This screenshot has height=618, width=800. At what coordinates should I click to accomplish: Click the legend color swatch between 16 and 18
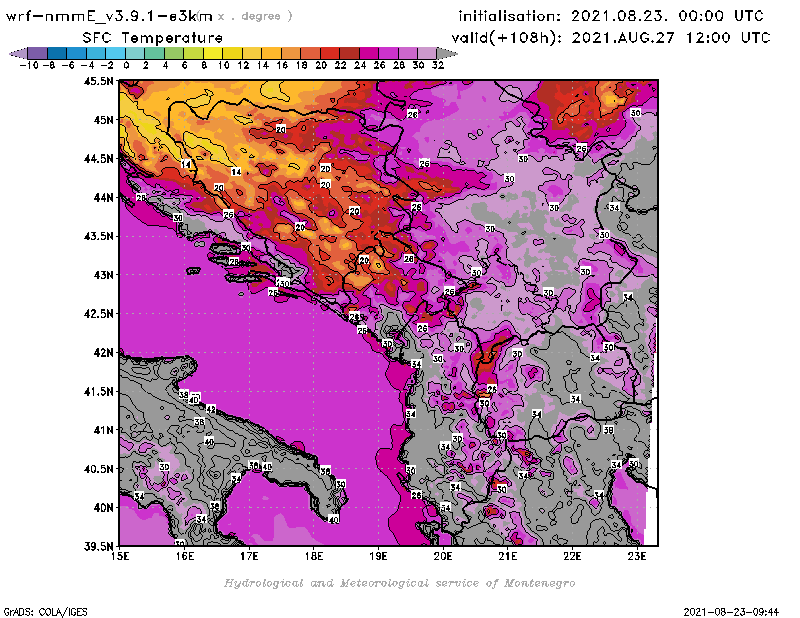(291, 53)
